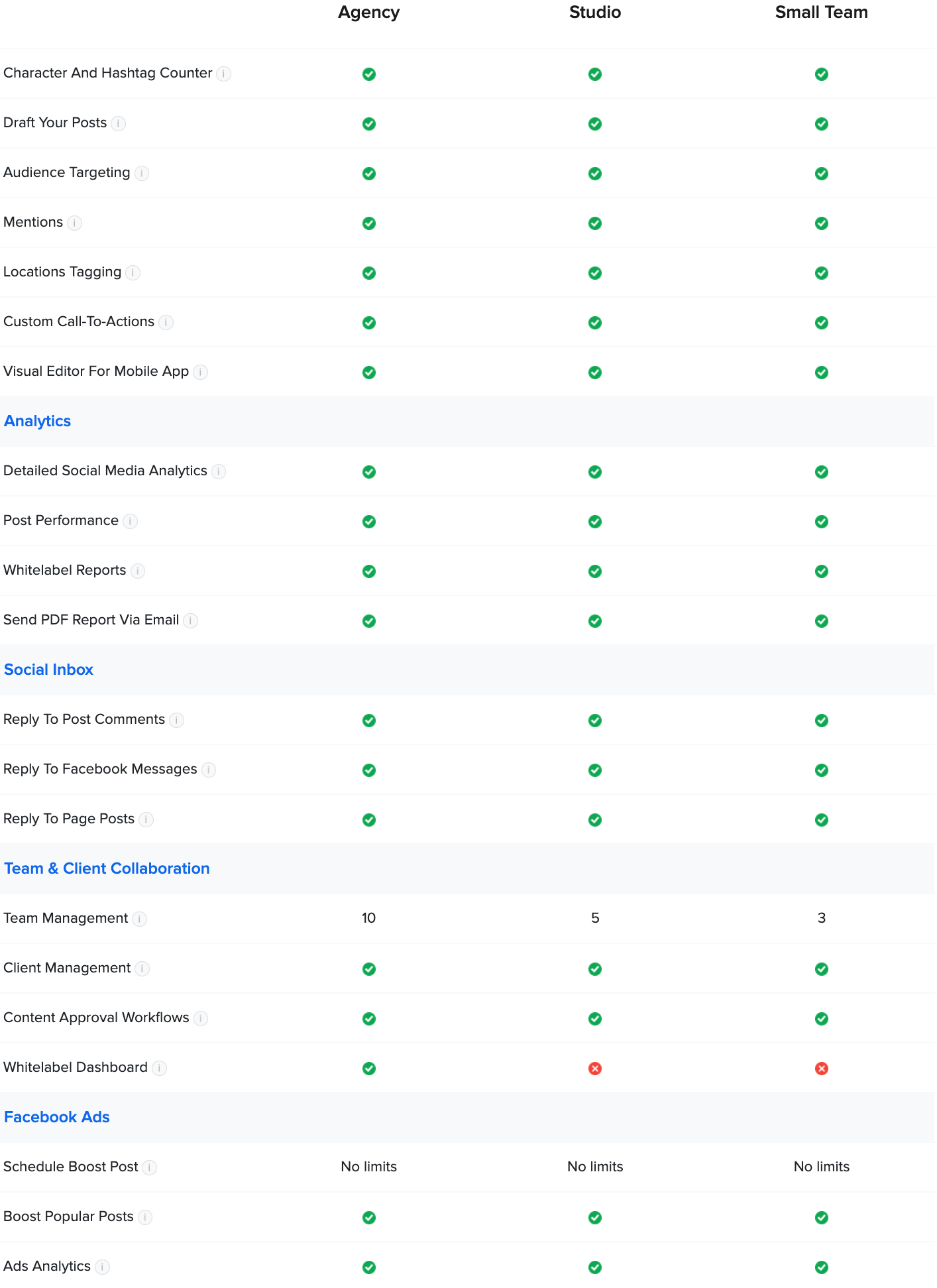The image size is (937, 1288).
Task: Click red X for Studio Whitelabel Dashboard
Action: 595,1069
